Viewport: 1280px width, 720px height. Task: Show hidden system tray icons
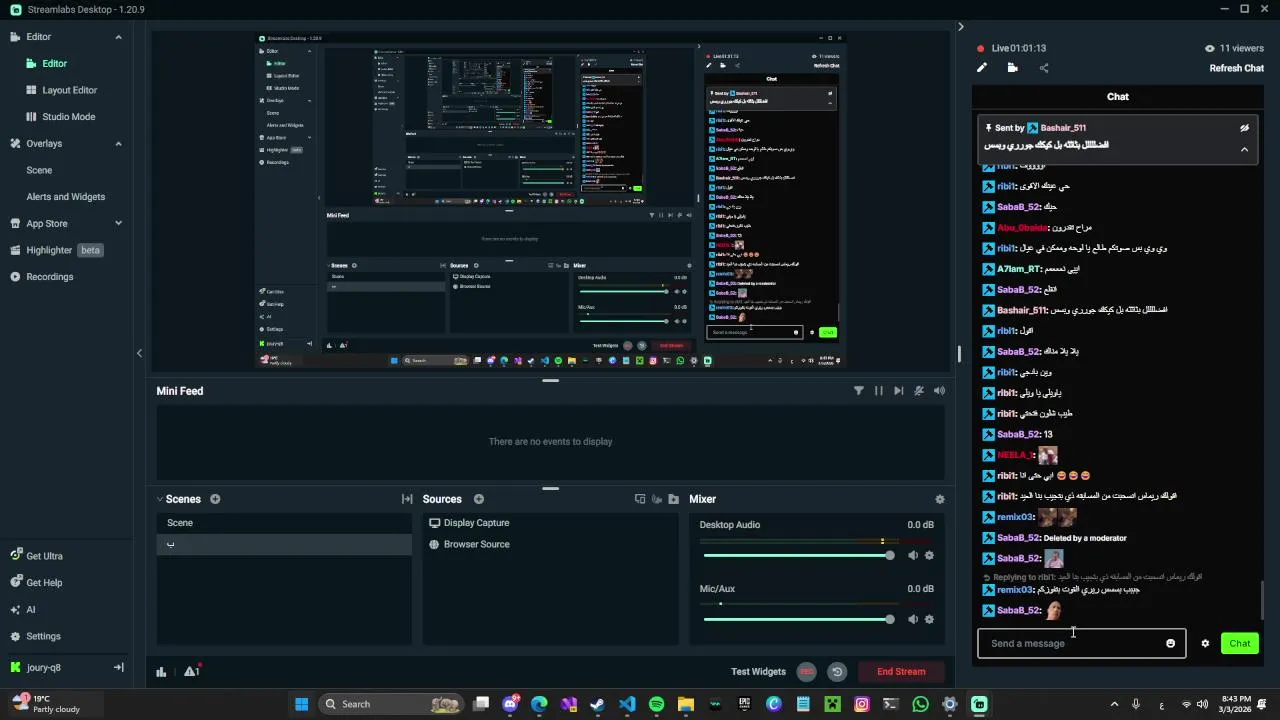[1114, 704]
